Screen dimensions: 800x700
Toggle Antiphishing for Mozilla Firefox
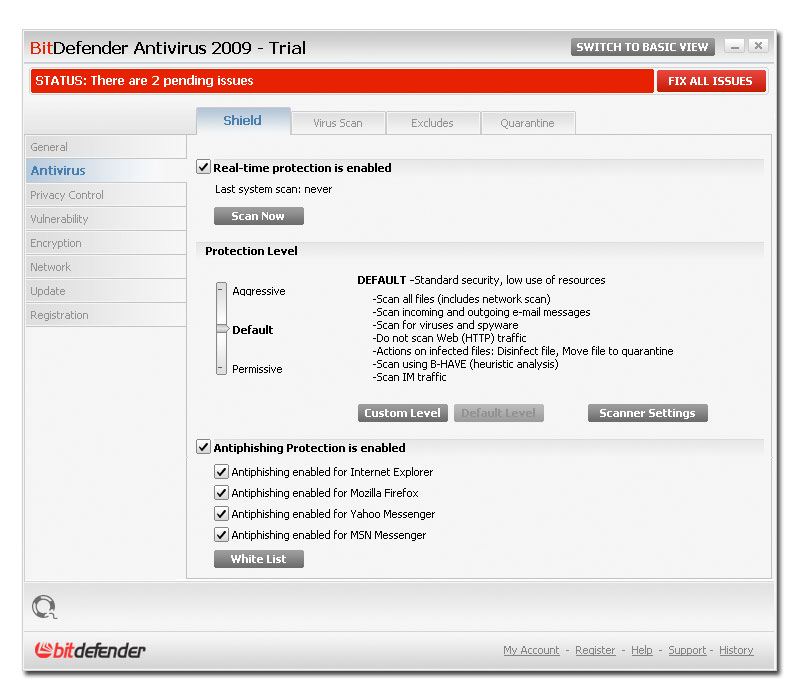tap(221, 492)
